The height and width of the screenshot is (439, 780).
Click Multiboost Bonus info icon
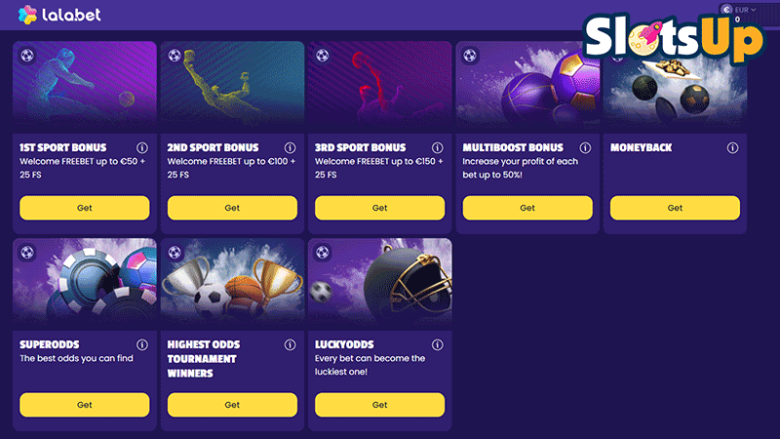[x=585, y=148]
